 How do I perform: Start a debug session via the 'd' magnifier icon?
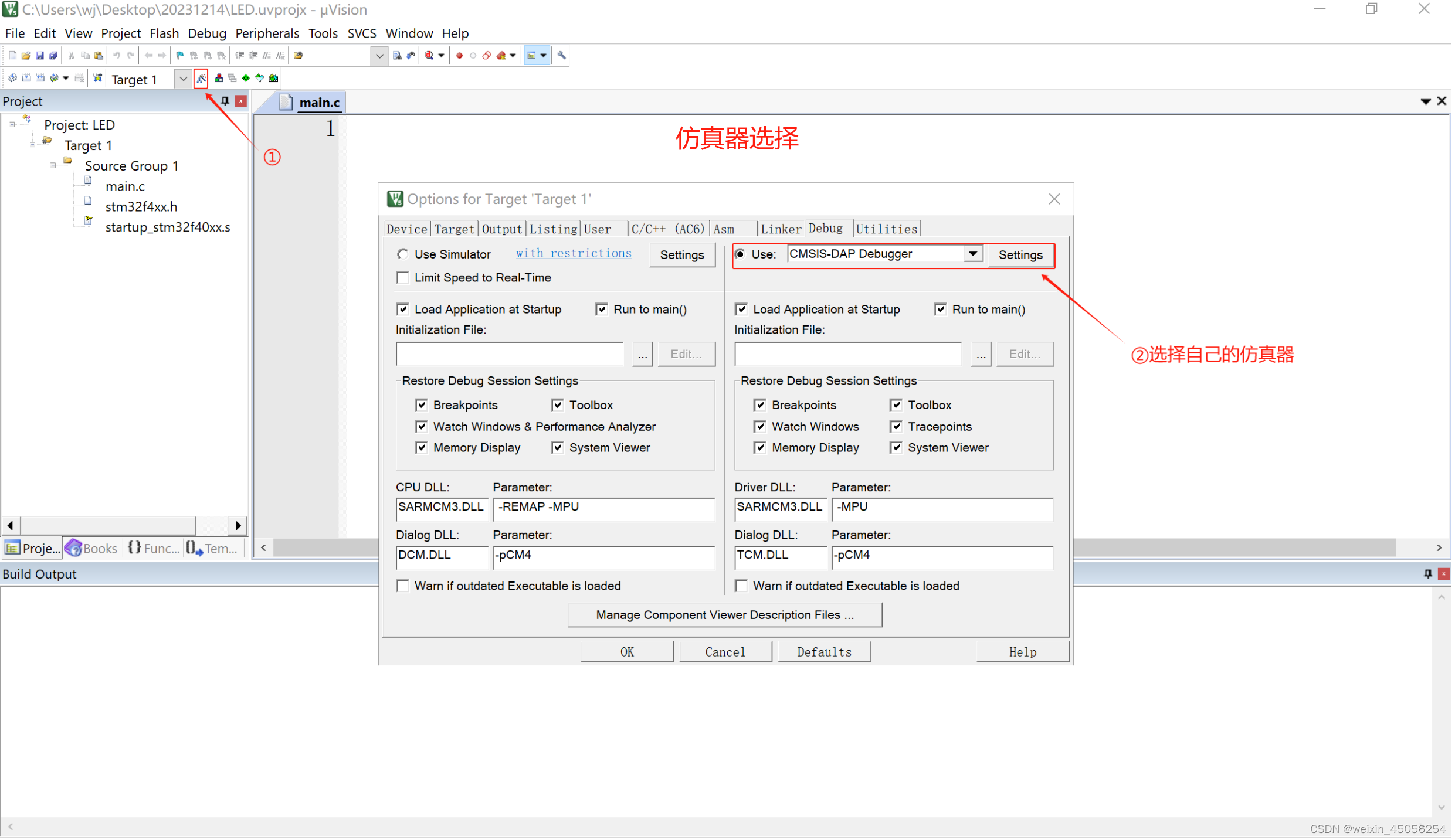pos(430,56)
